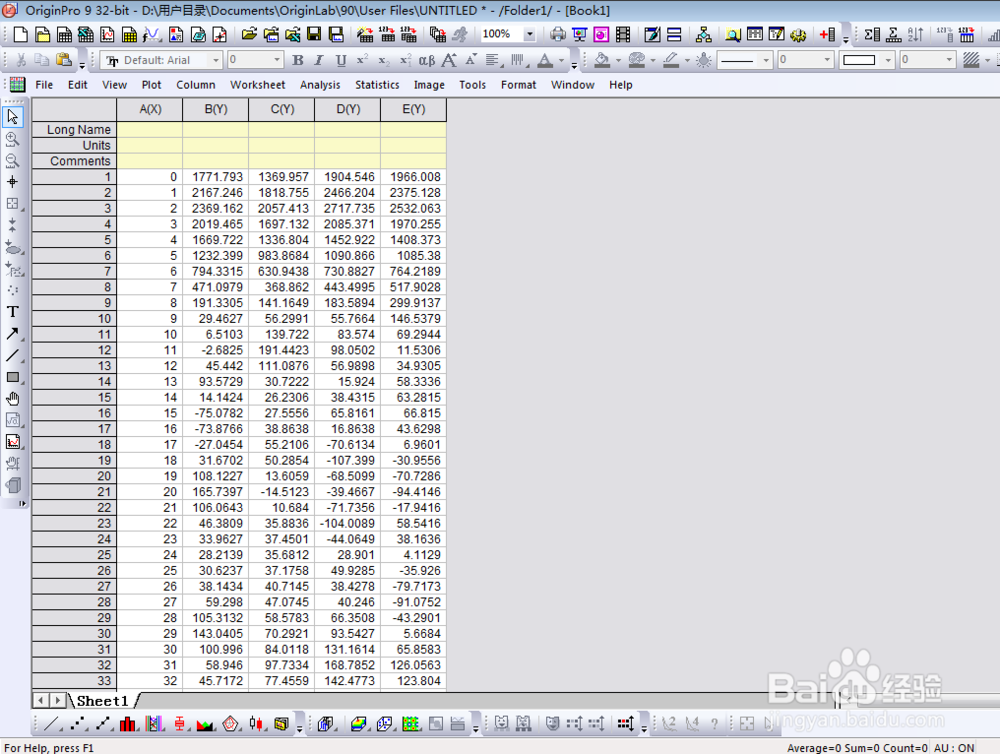Click the fill color bucket swatch
Image resolution: width=1000 pixels, height=754 pixels.
click(601, 60)
